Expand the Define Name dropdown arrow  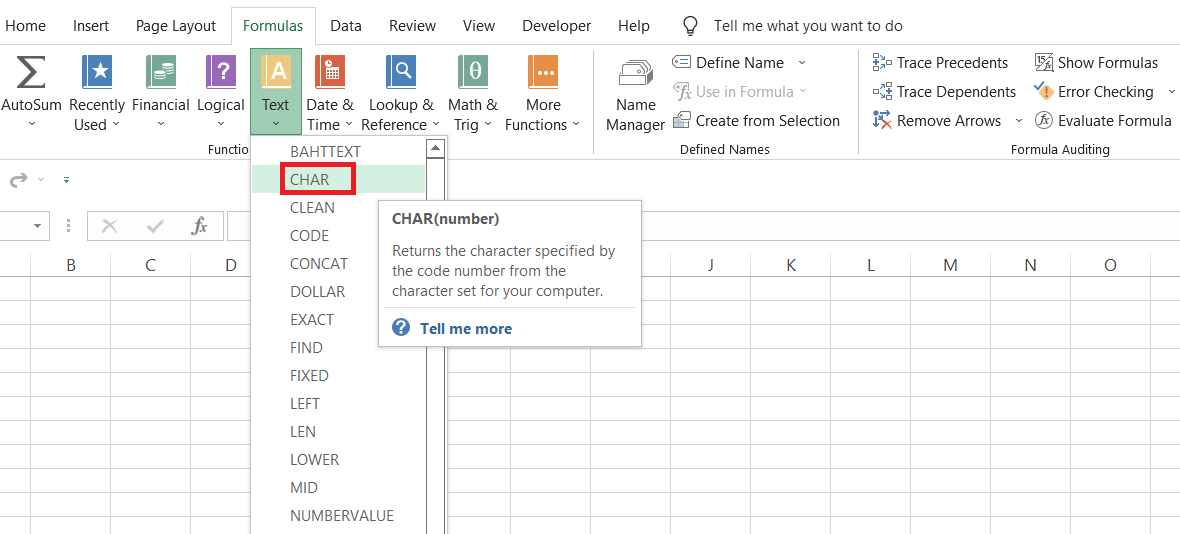coord(802,62)
